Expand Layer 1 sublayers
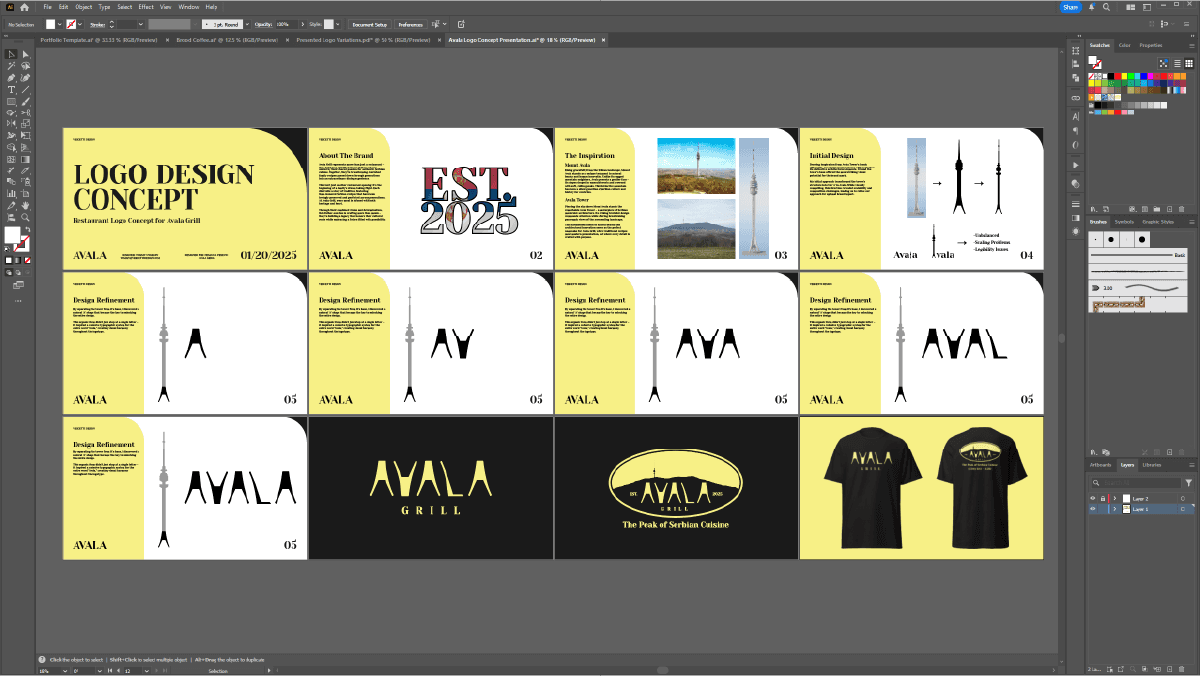 coord(1115,509)
